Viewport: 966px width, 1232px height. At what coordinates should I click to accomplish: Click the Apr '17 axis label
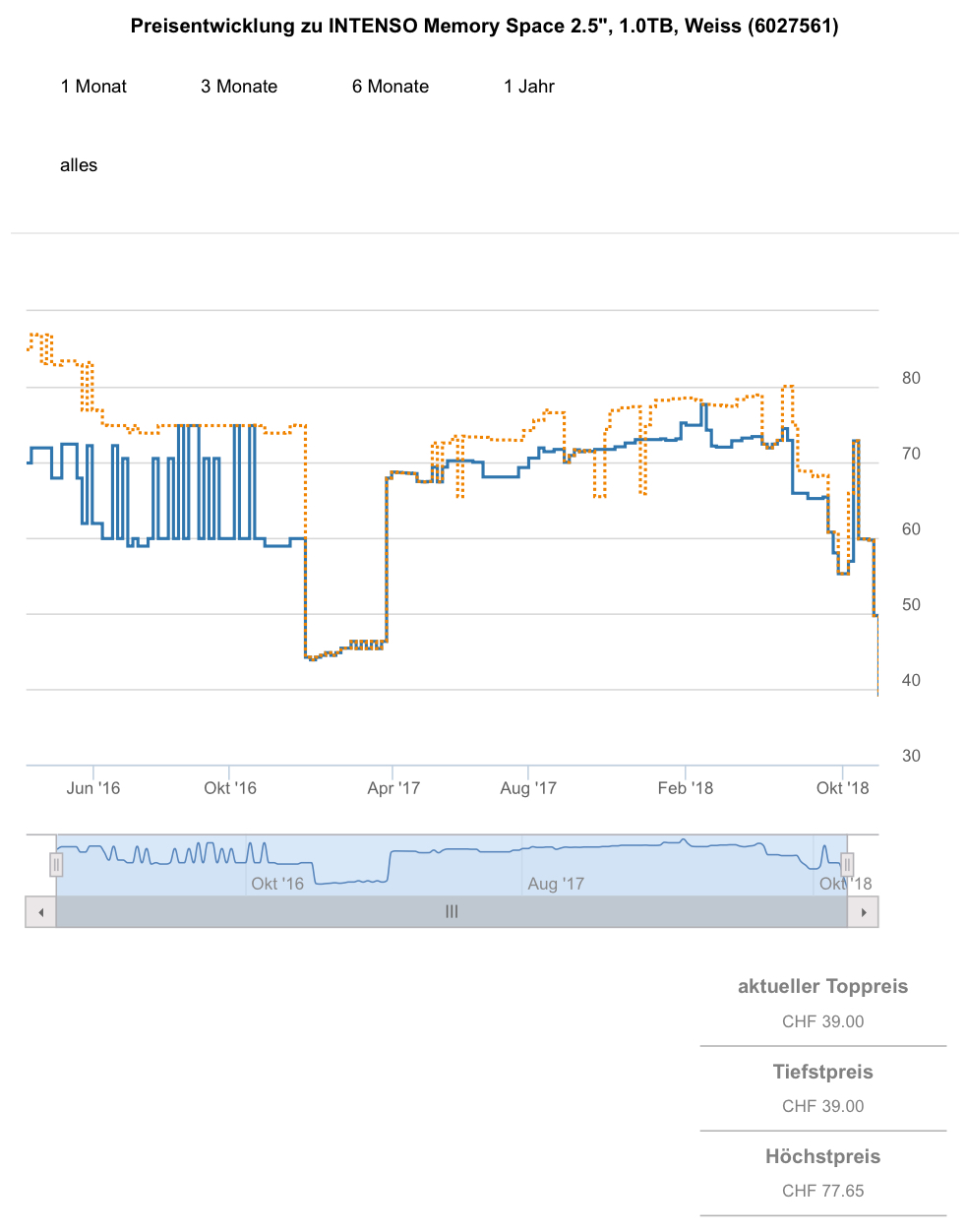(393, 788)
